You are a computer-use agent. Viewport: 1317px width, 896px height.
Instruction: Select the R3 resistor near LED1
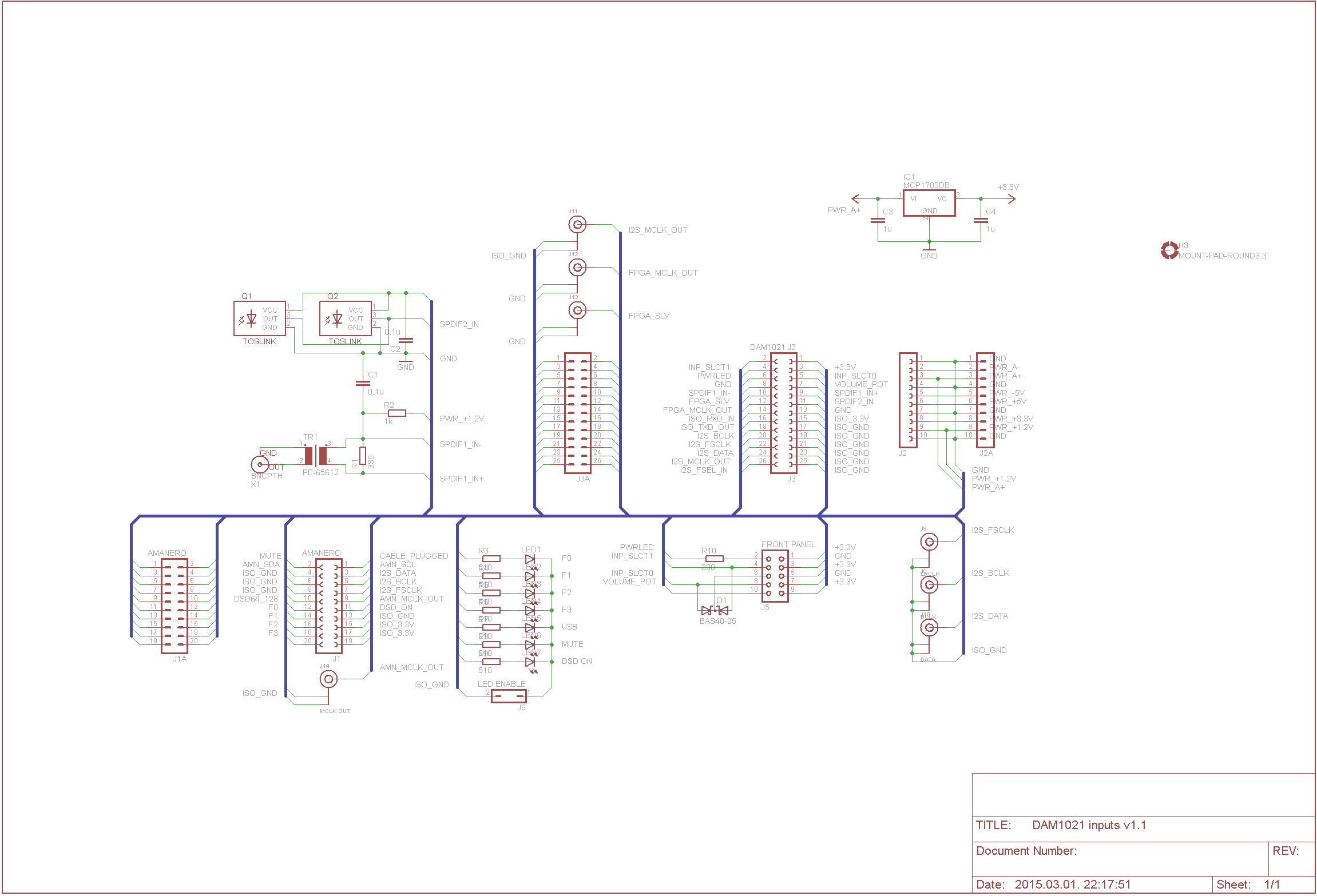click(x=491, y=559)
